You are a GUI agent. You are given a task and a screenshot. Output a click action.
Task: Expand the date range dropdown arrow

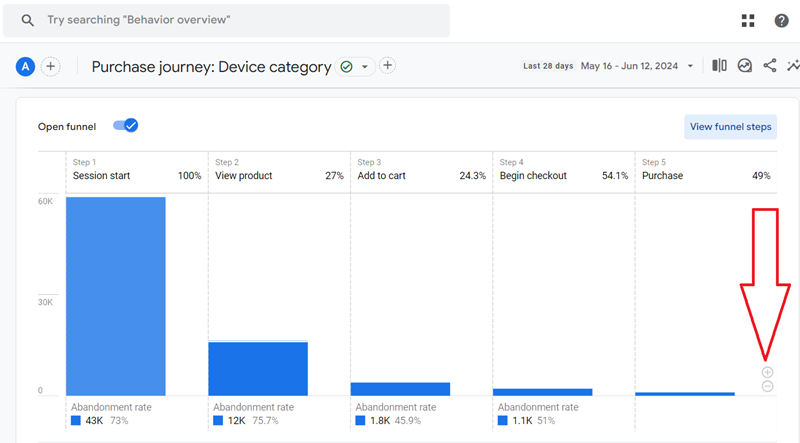690,67
